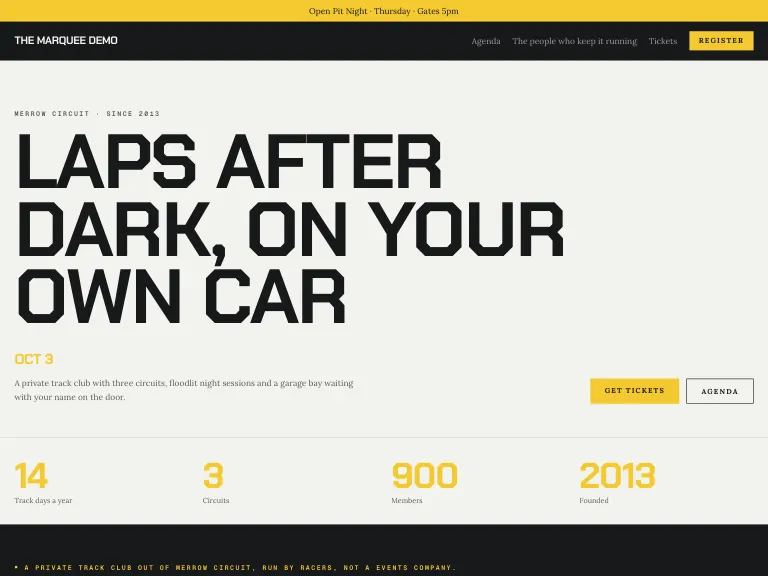The width and height of the screenshot is (768, 576).
Task: Click the 'Circuits' stat label
Action: (216, 500)
